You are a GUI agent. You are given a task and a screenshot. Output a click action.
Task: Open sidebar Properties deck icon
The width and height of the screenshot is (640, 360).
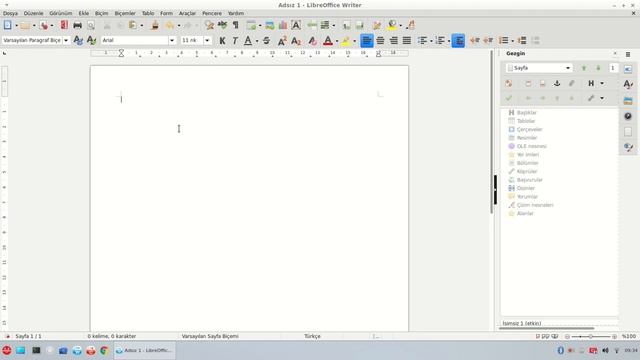(x=628, y=69)
